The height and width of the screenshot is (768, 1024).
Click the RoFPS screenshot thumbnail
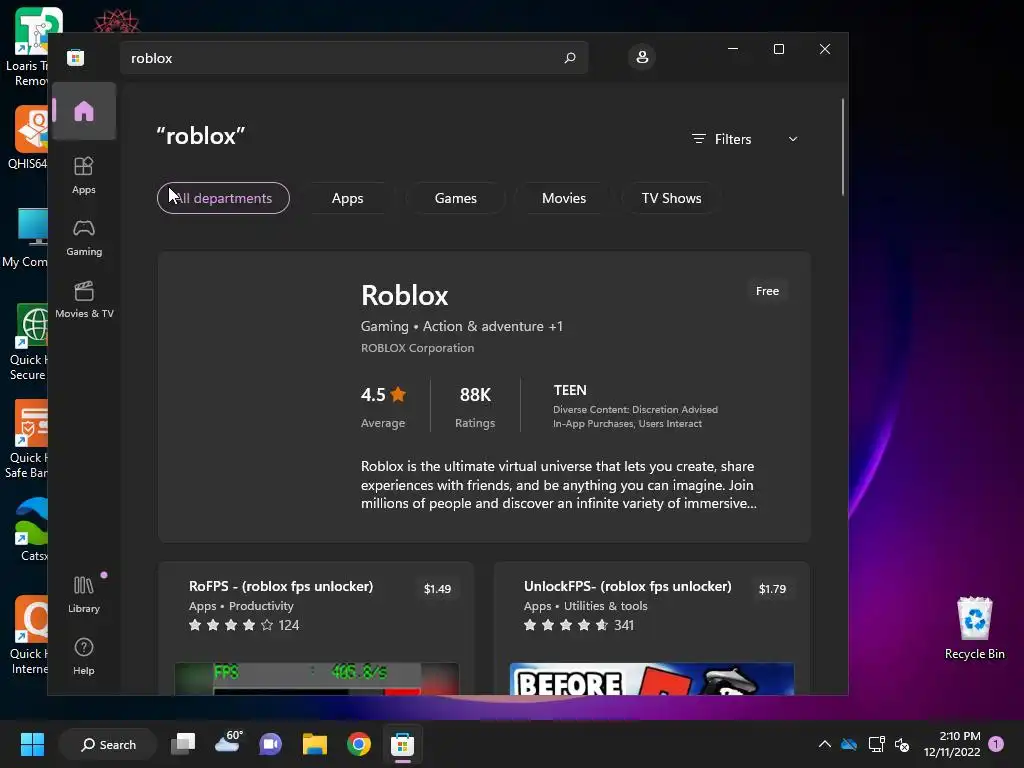click(x=317, y=679)
